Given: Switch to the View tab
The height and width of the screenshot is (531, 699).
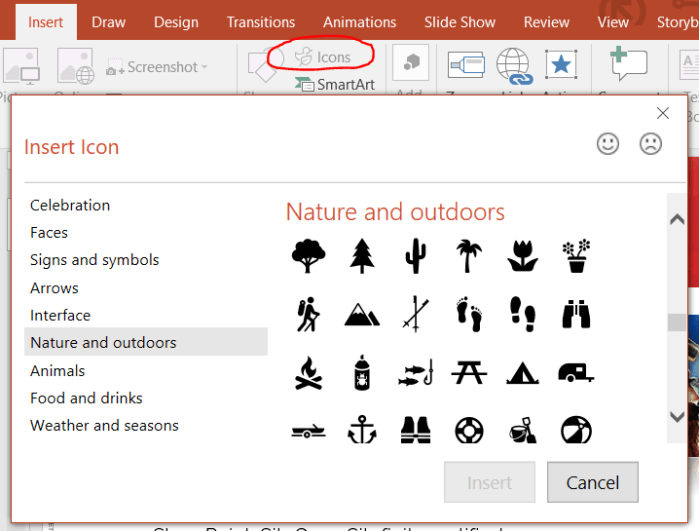Looking at the screenshot, I should pos(613,22).
